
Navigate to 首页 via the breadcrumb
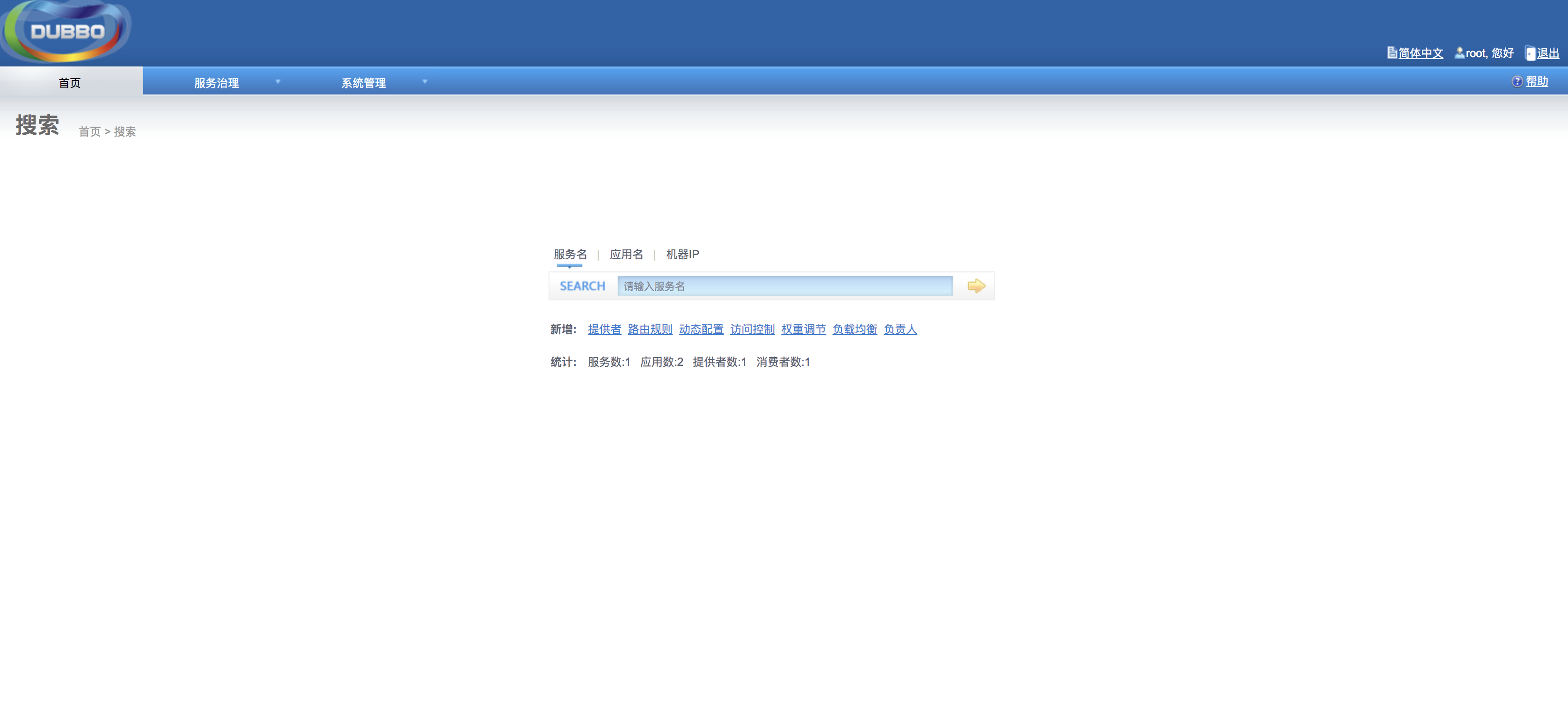tap(90, 131)
